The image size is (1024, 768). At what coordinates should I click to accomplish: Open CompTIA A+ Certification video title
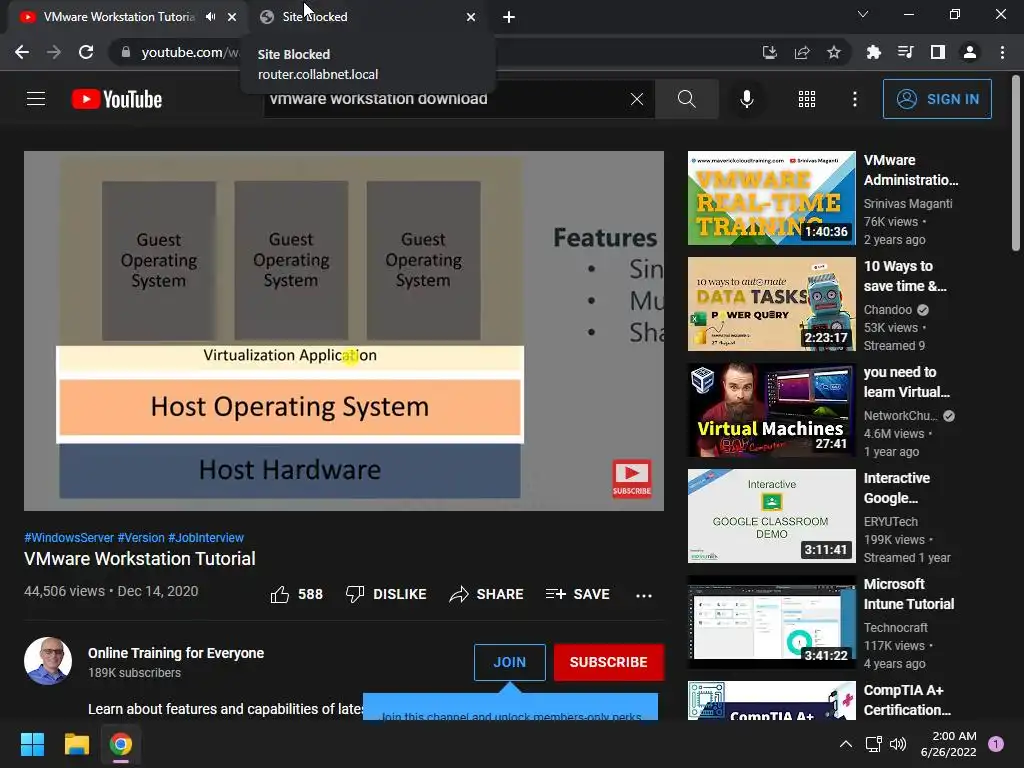(907, 700)
